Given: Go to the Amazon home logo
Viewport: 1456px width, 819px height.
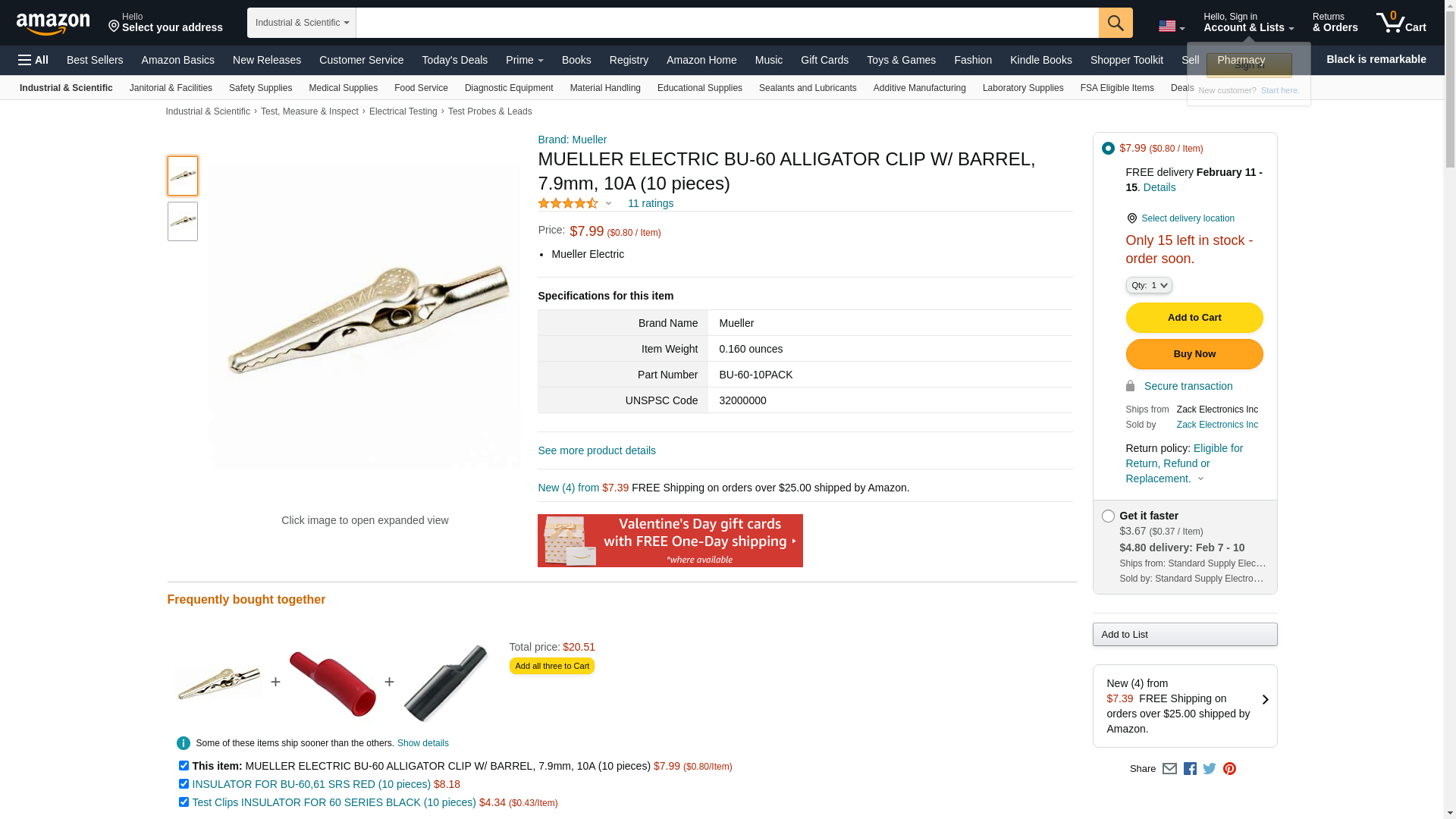Looking at the screenshot, I should coord(53,24).
